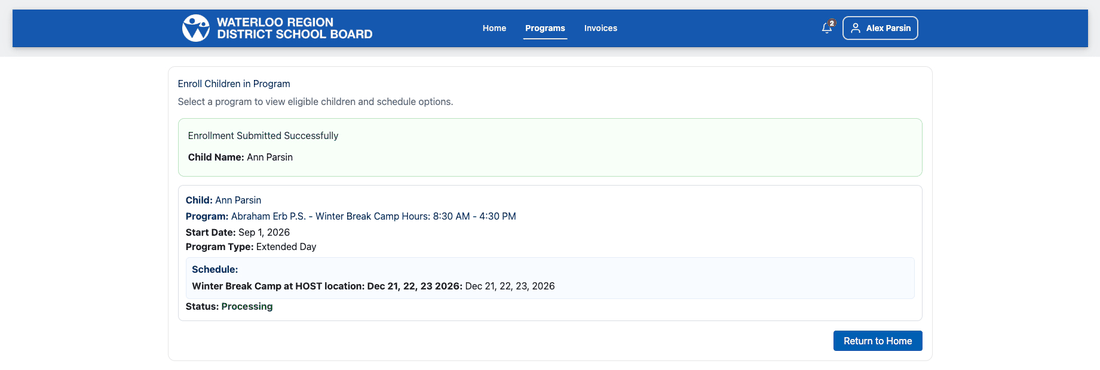Select the 'Enrollment Submitted Successfully' message
1100x370 pixels.
[263, 136]
